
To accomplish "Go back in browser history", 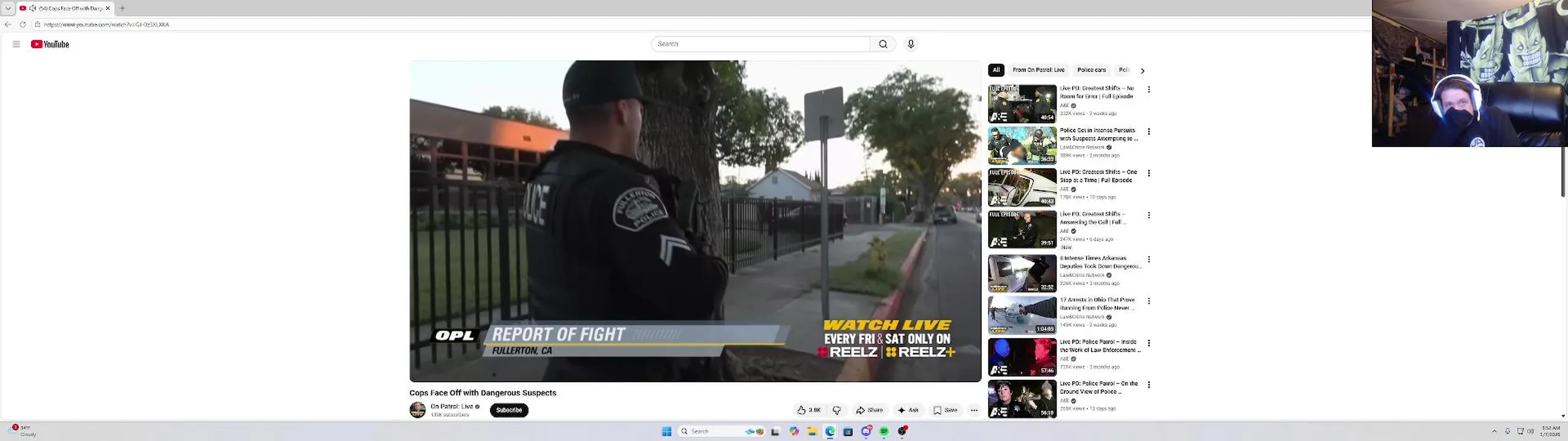I will (8, 24).
